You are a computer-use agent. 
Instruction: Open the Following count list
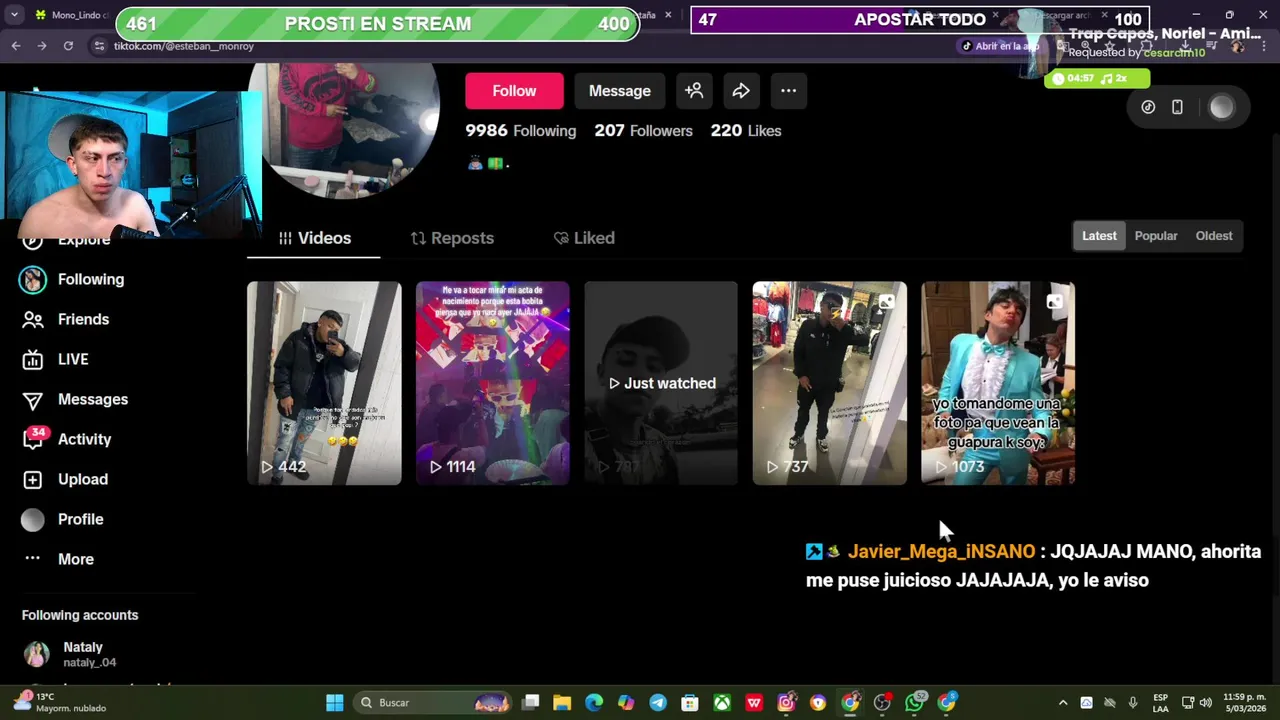pos(520,131)
